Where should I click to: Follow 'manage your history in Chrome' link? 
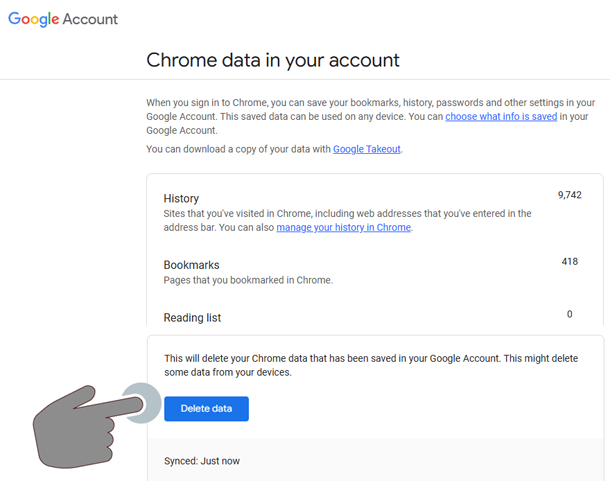point(344,227)
